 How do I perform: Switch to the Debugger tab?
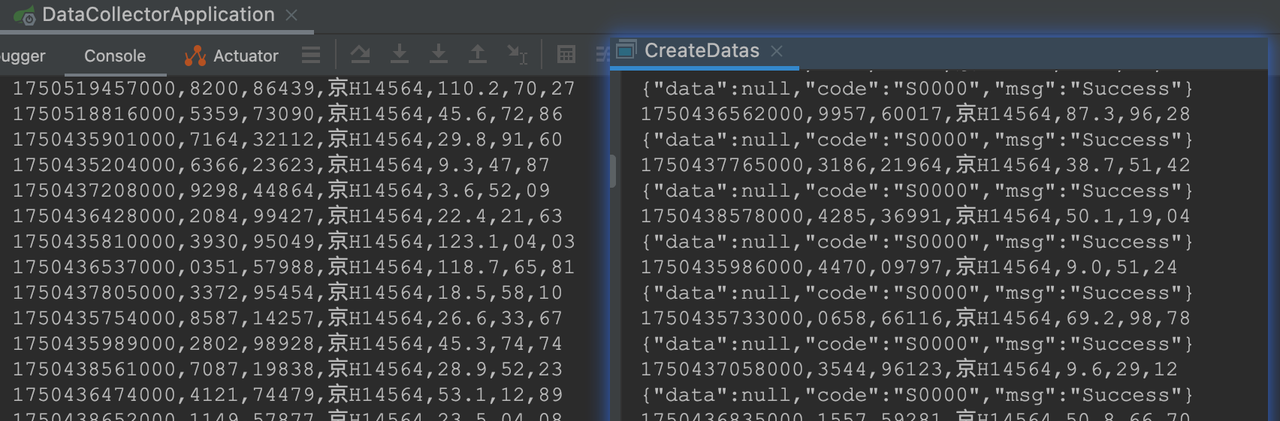click(x=22, y=56)
